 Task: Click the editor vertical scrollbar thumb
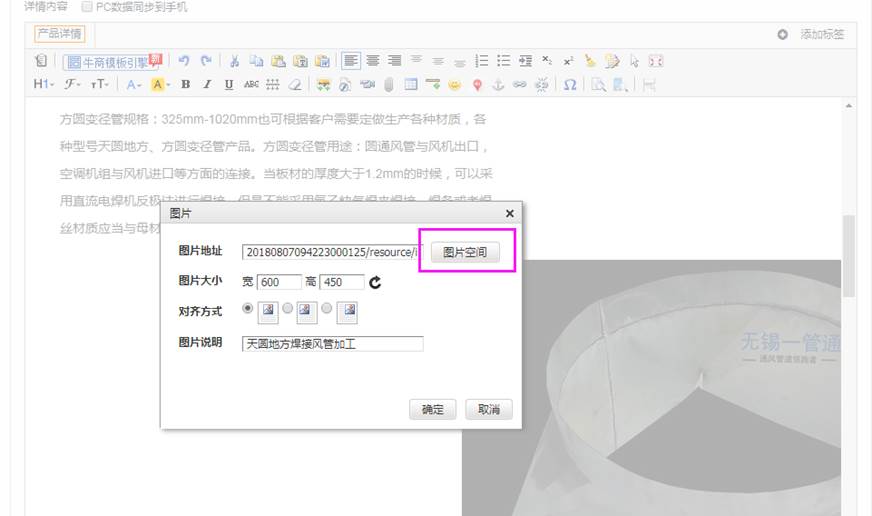tap(849, 256)
